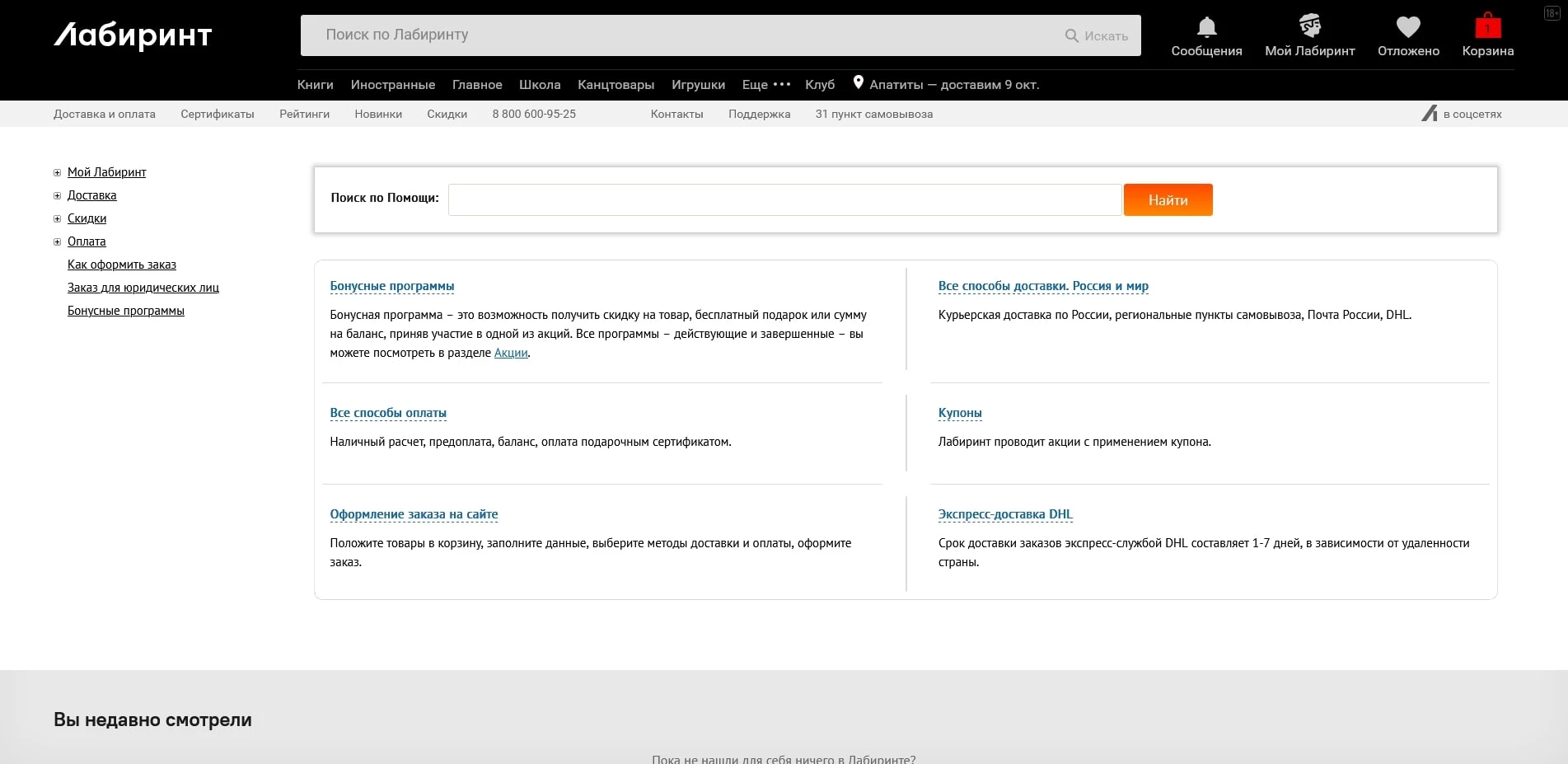This screenshot has height=764, width=1568.
Task: Click the location pin icon near Апатиты
Action: pos(858,82)
